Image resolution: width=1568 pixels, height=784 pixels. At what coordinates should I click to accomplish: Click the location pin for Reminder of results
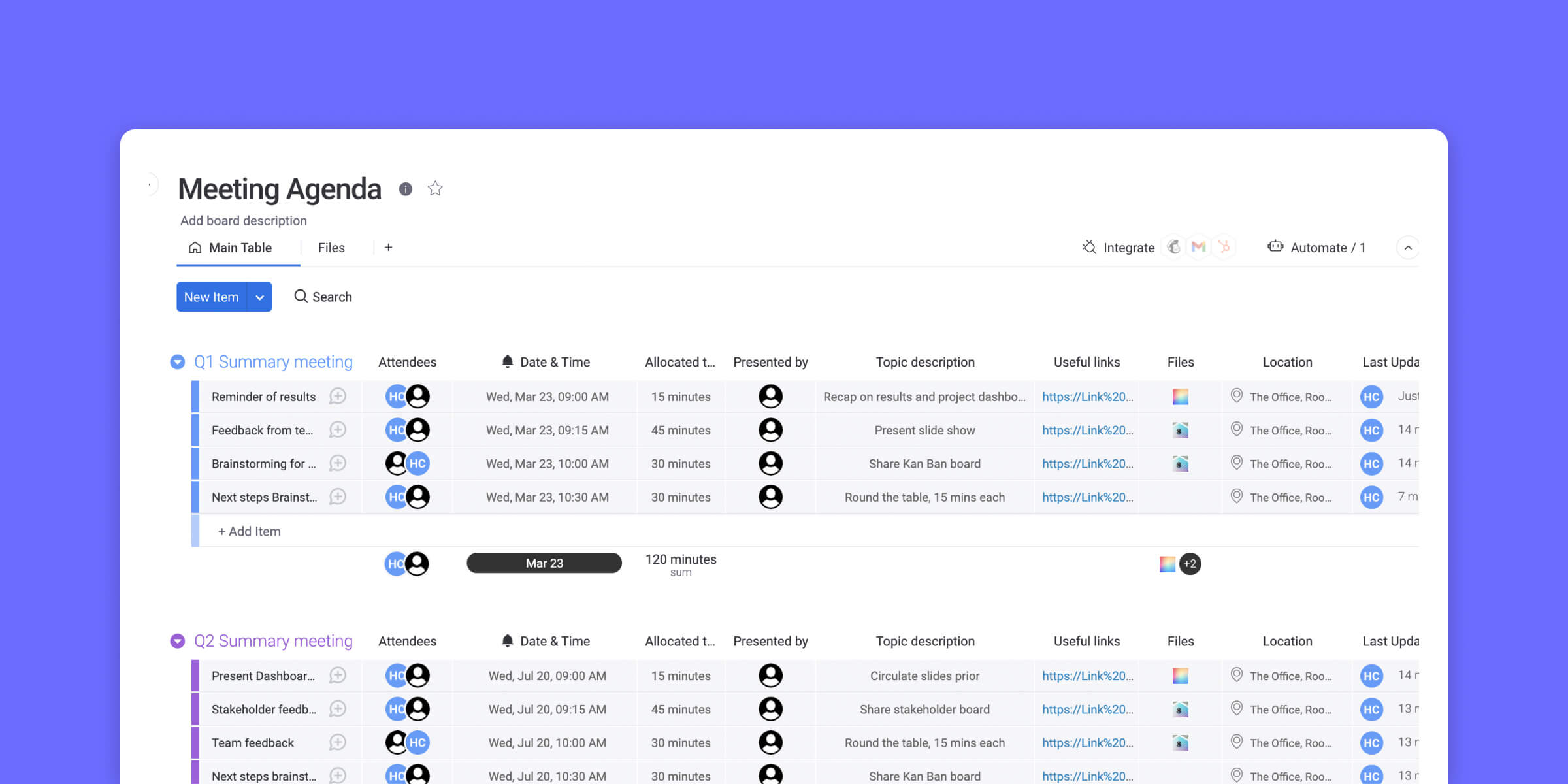click(x=1237, y=396)
